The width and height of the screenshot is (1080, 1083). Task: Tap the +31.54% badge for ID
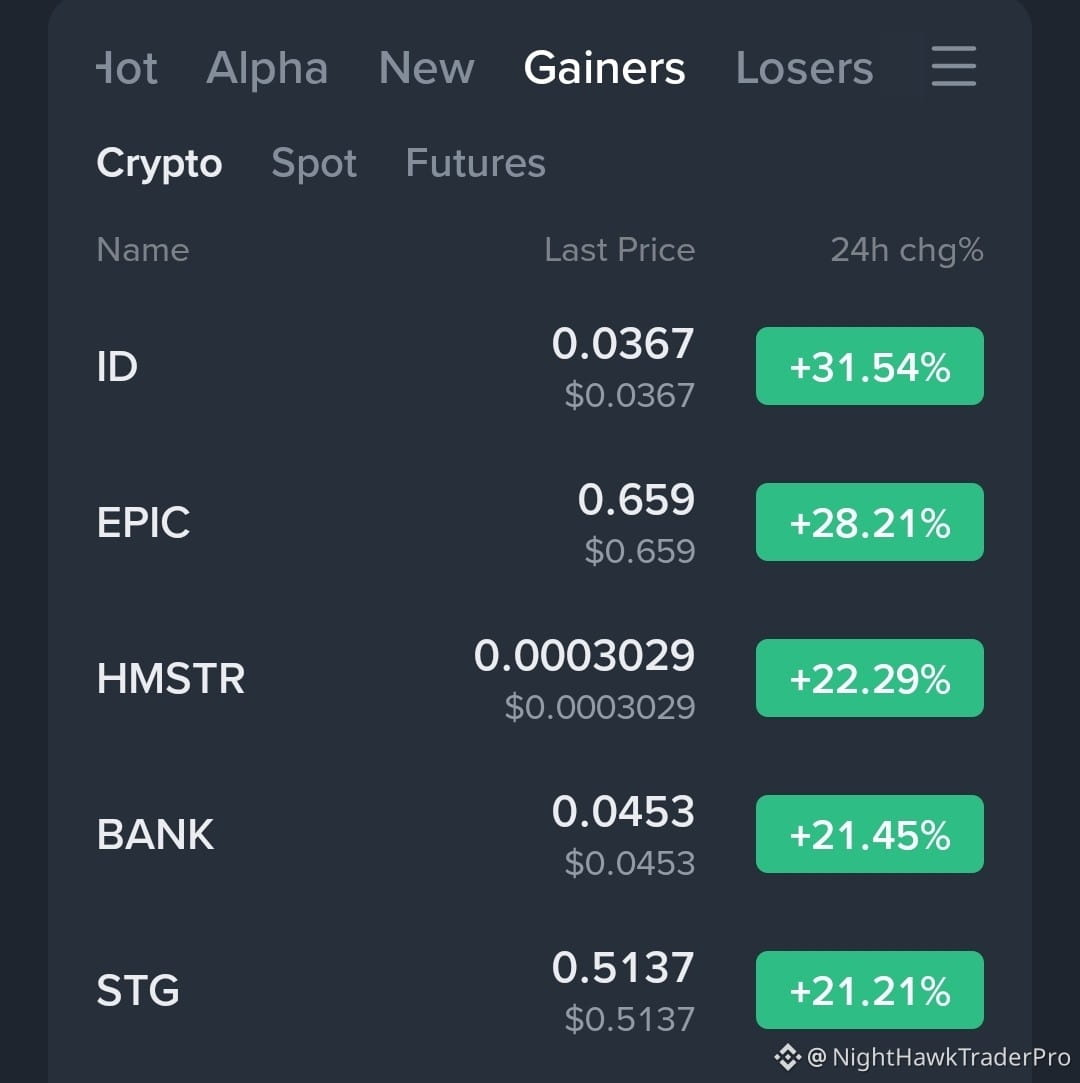click(869, 366)
